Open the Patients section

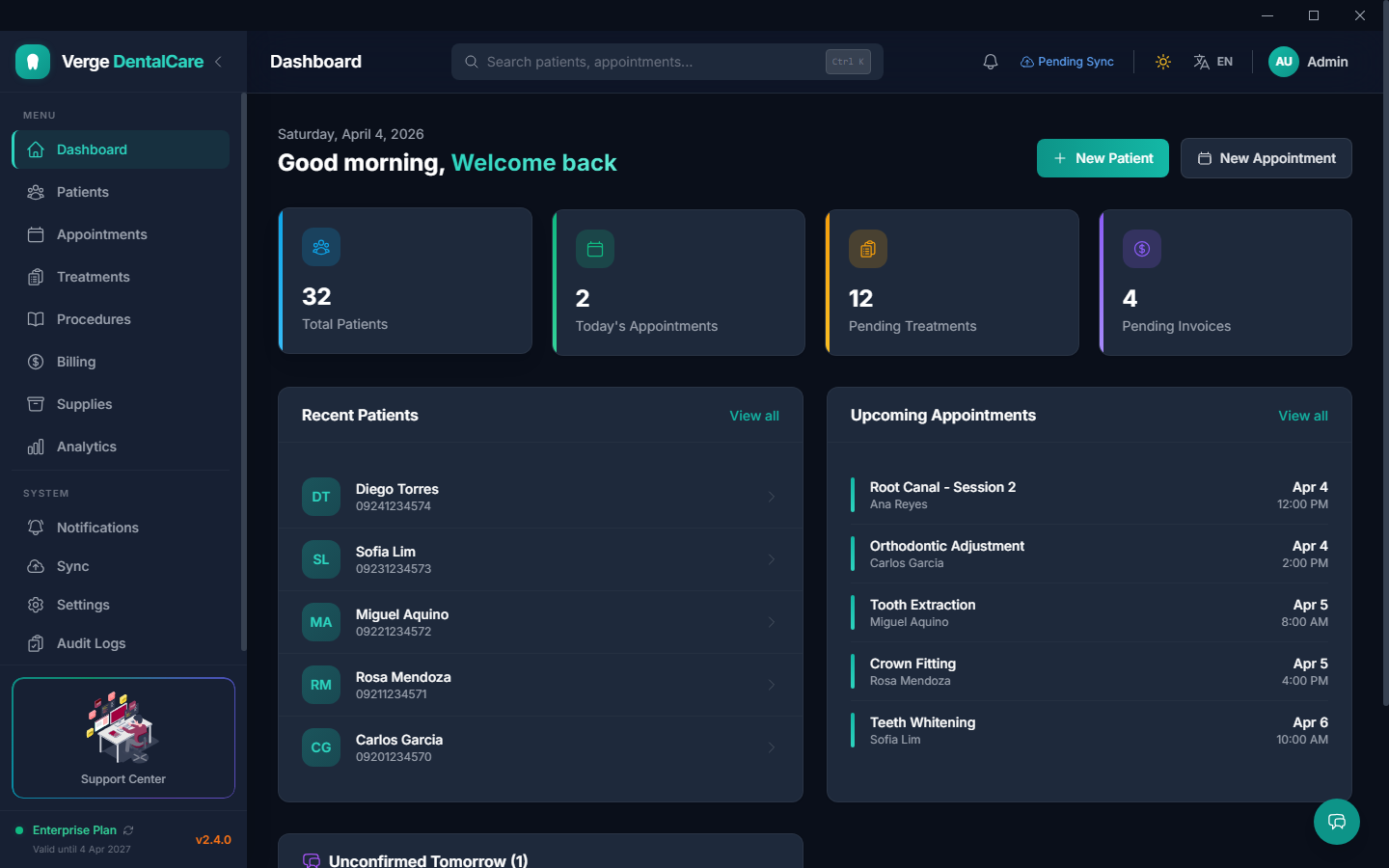tap(121, 192)
